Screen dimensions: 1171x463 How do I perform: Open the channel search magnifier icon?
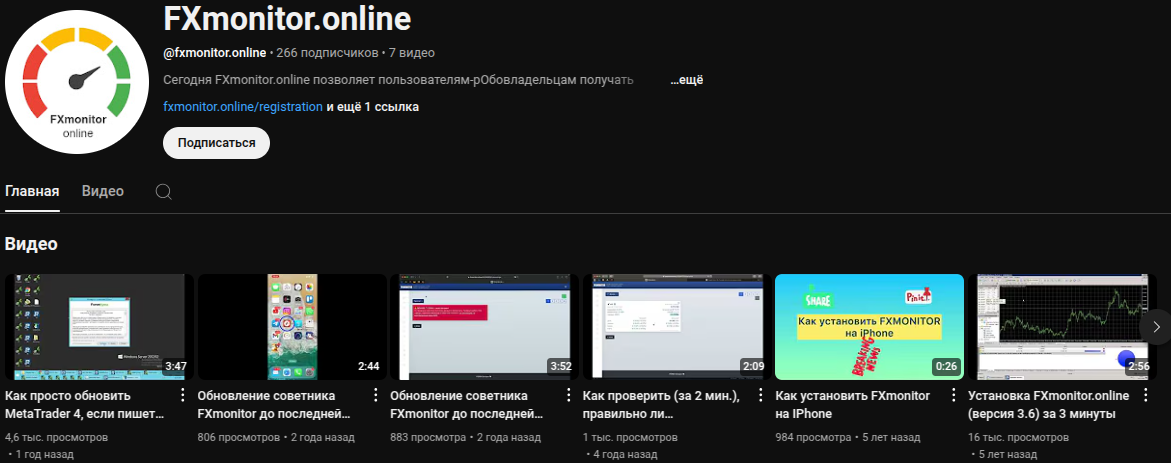click(x=164, y=192)
